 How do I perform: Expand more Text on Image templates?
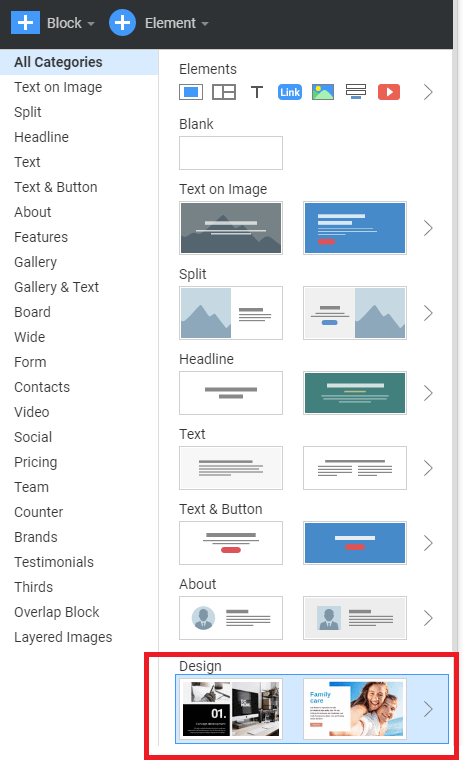[x=428, y=228]
